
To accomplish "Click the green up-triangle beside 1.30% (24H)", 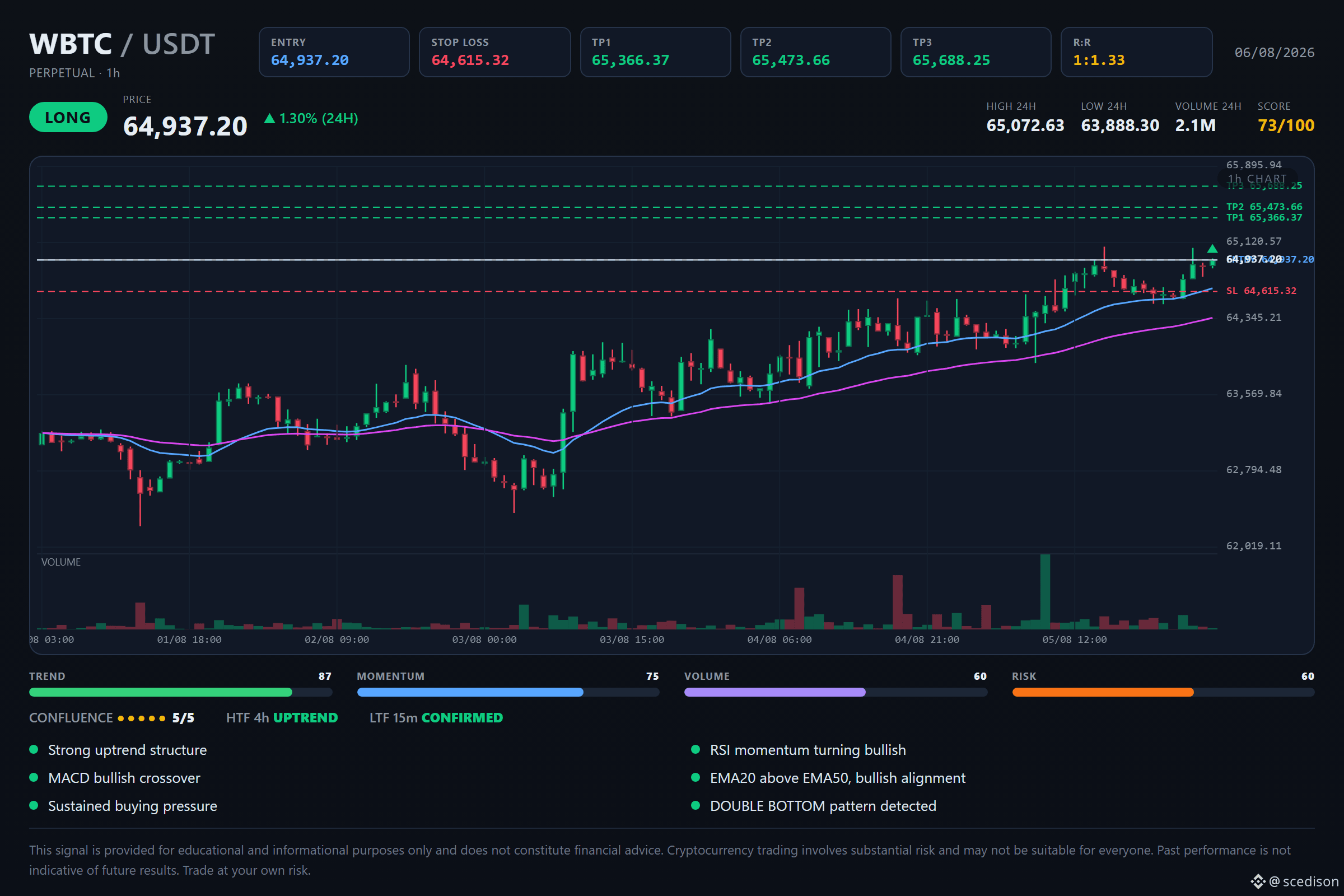I will tap(270, 118).
